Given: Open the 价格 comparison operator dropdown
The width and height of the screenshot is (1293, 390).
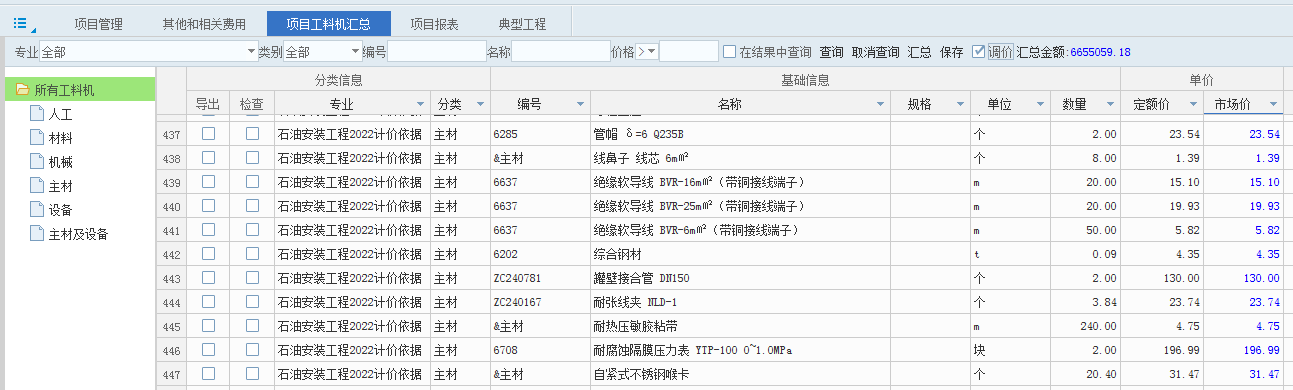Looking at the screenshot, I should coord(647,51).
